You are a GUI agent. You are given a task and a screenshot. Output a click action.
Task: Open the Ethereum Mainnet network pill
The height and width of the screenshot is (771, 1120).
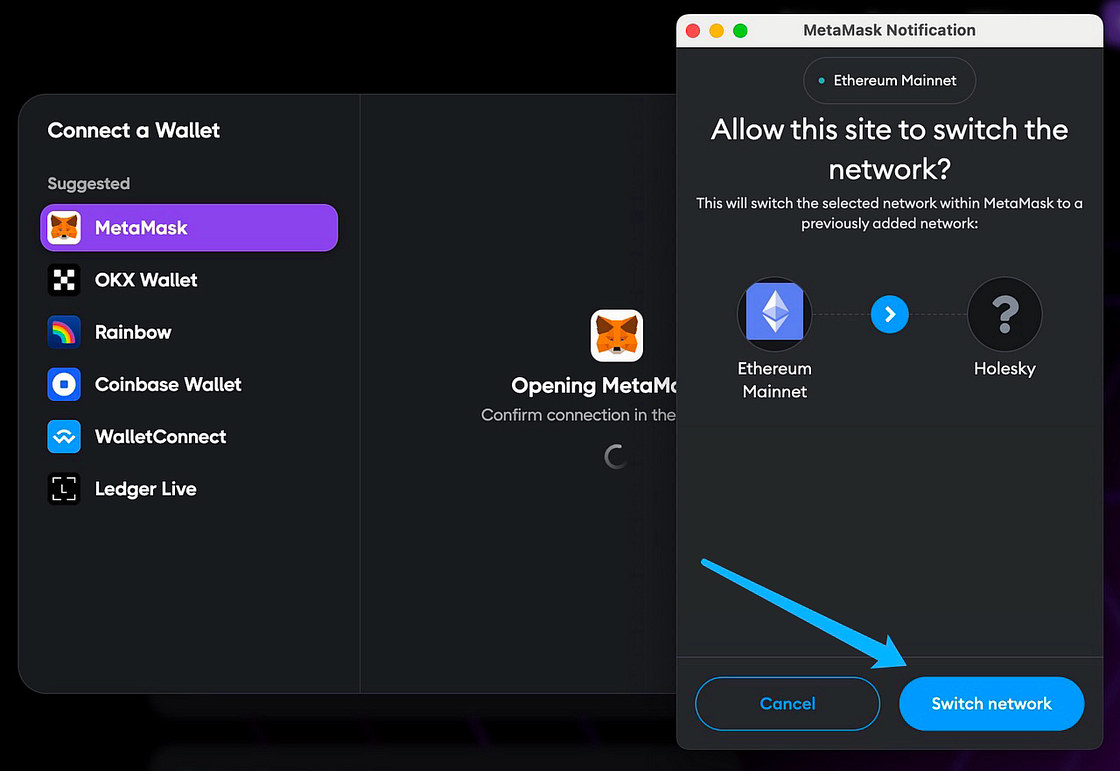click(x=889, y=81)
